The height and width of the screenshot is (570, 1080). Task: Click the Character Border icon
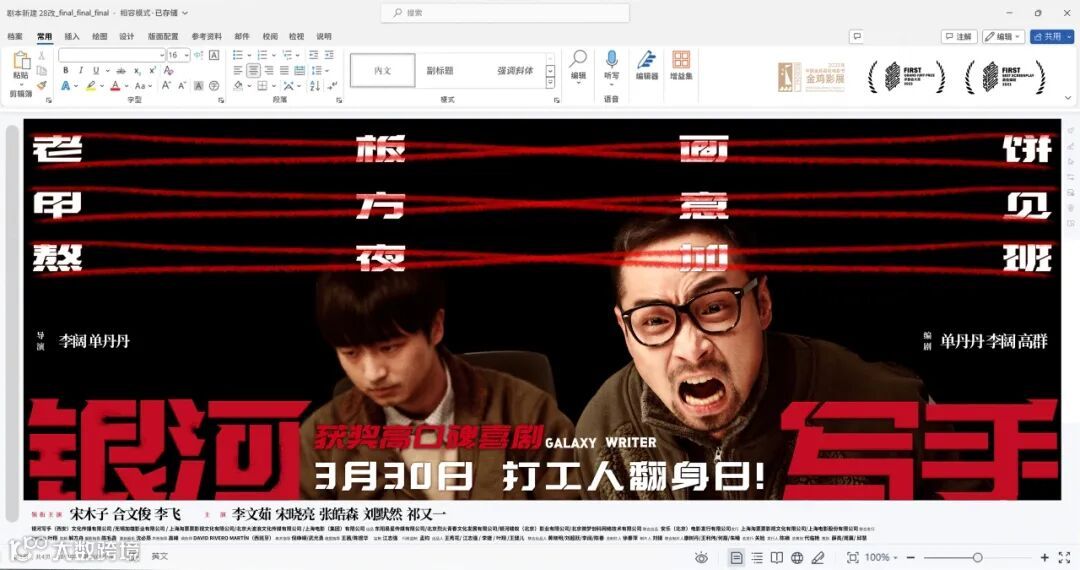[214, 55]
